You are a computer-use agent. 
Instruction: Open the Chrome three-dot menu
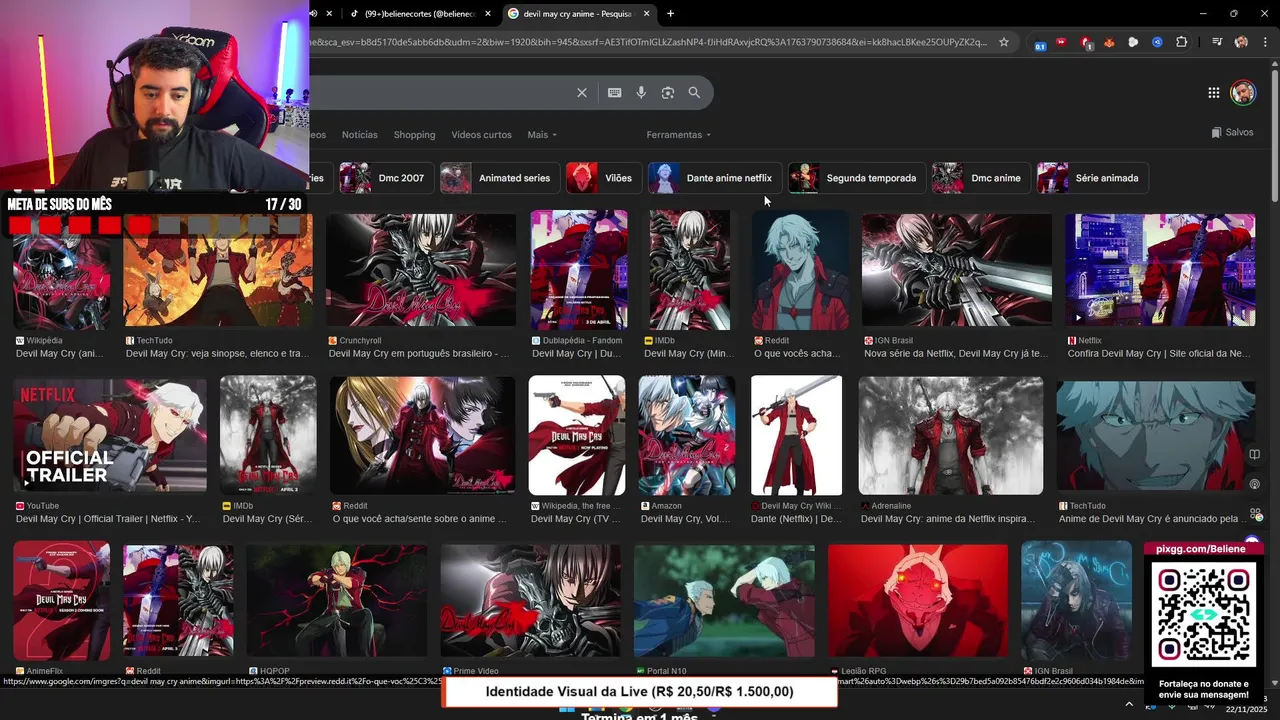[1265, 42]
